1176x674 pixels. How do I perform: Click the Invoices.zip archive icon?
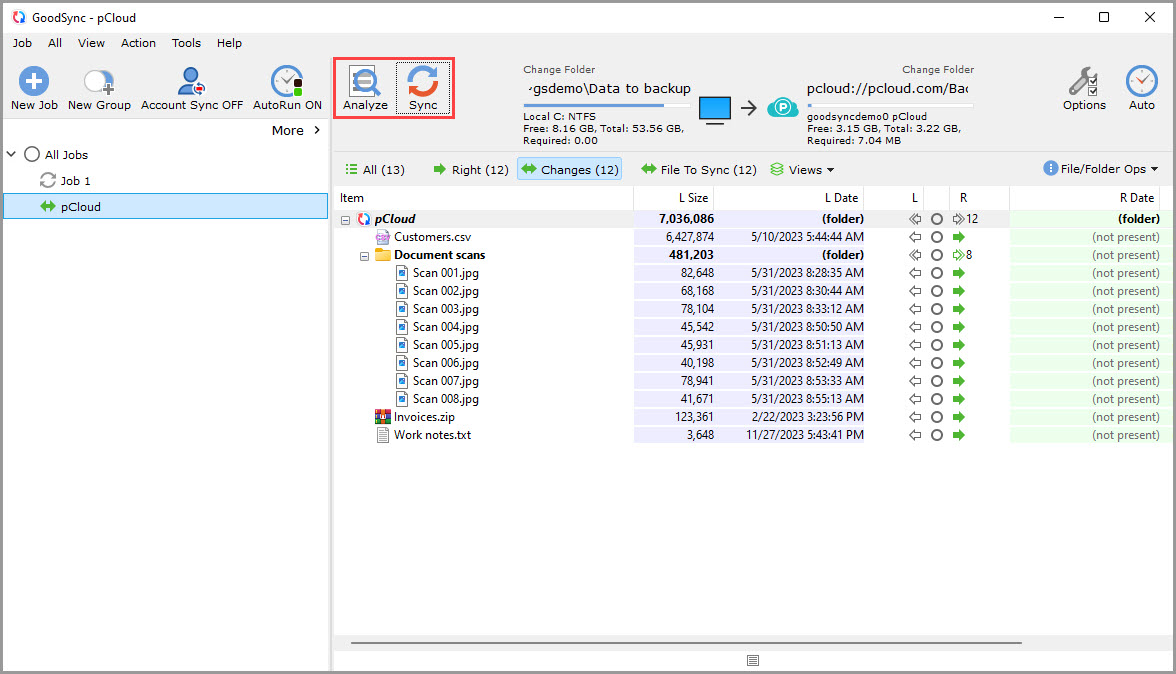pos(382,417)
